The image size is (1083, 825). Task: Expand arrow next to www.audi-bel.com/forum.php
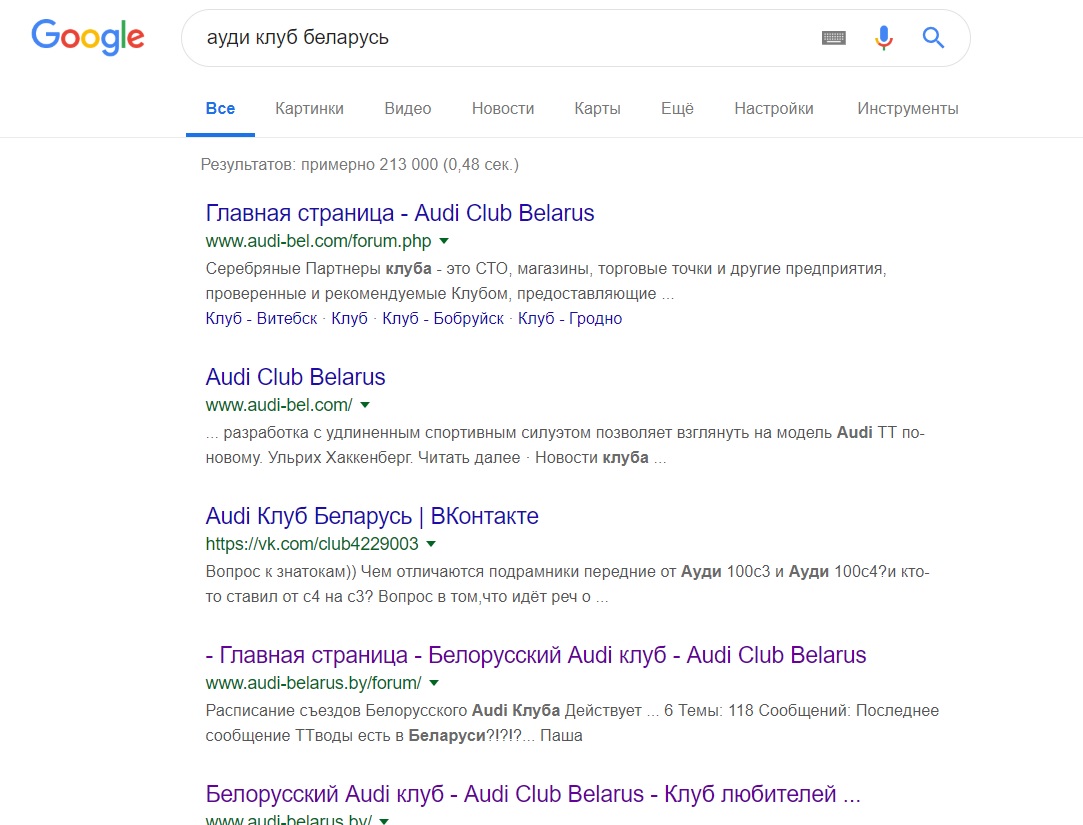pos(444,241)
